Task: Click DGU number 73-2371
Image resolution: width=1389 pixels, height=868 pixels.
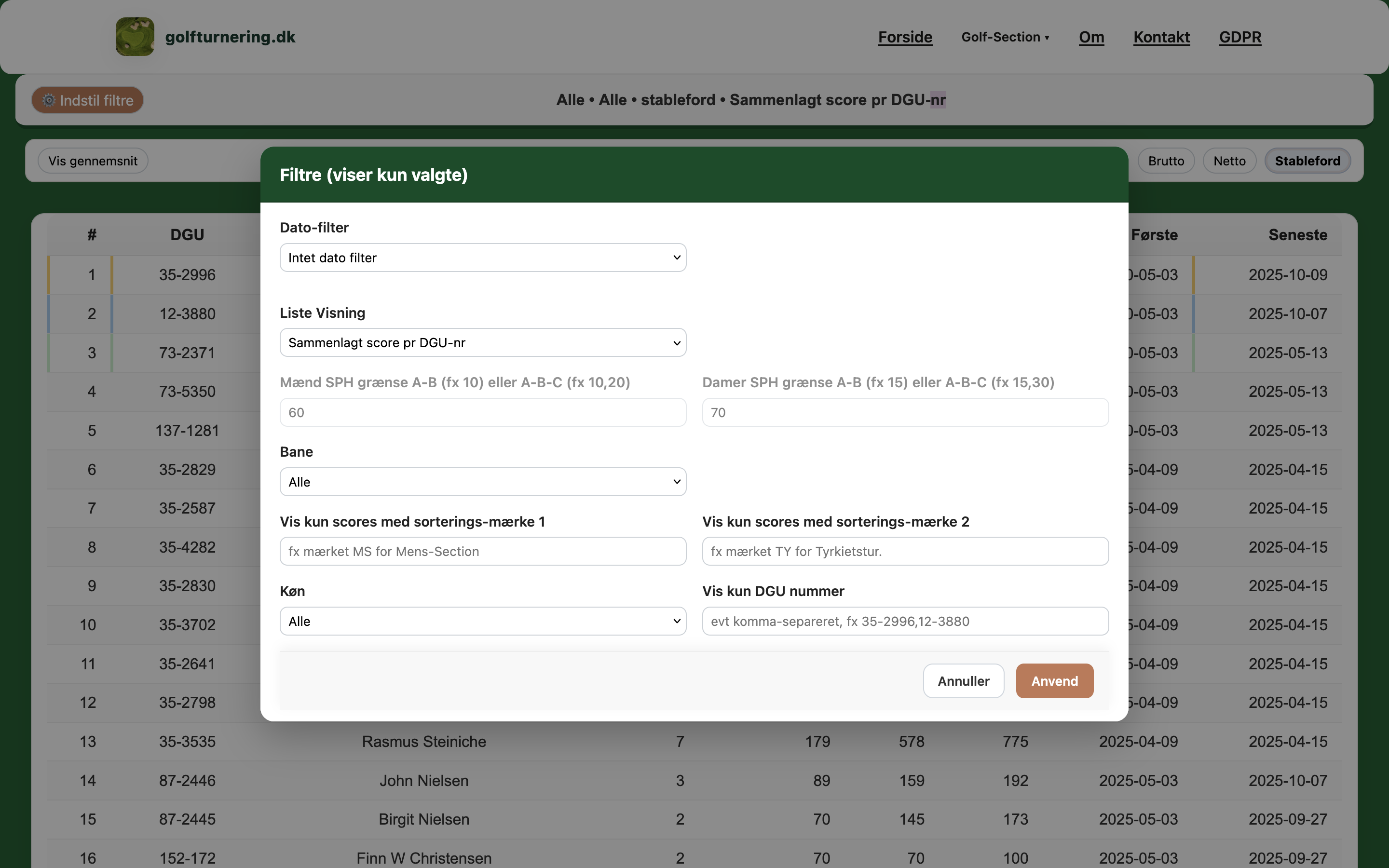Action: click(187, 353)
